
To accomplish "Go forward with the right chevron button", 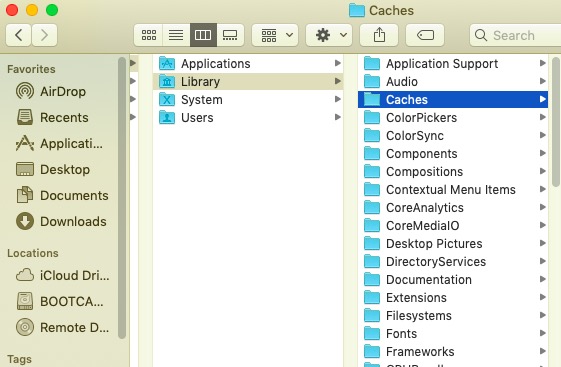I will click(x=44, y=35).
